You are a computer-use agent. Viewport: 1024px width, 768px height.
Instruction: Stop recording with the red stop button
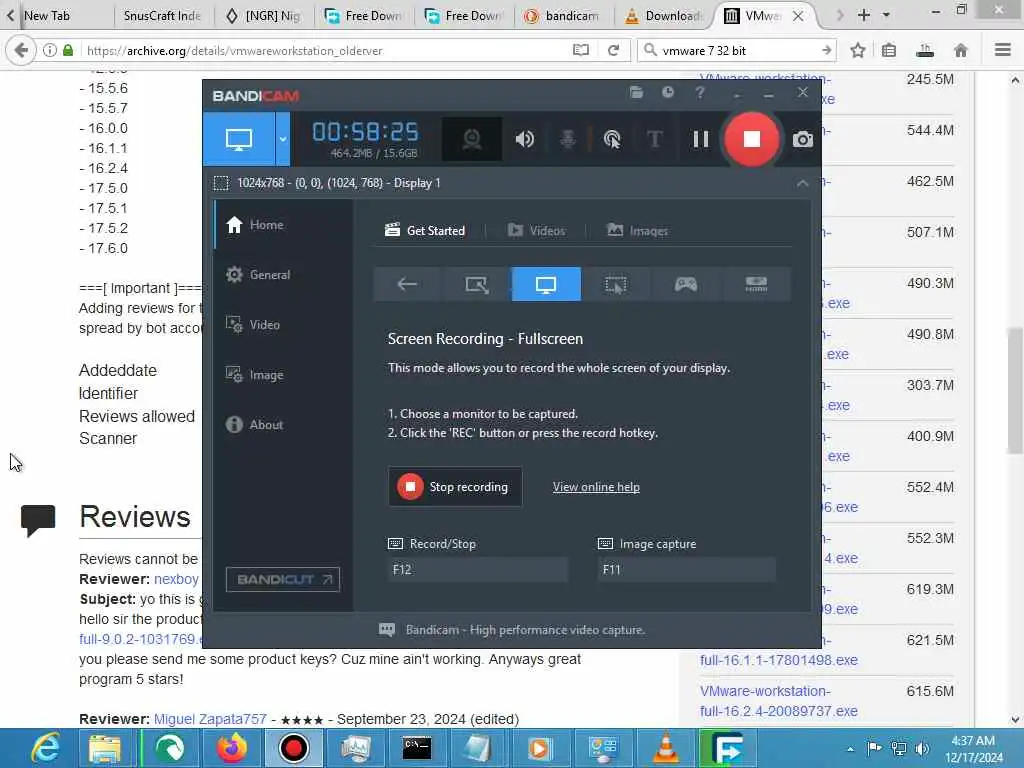751,138
